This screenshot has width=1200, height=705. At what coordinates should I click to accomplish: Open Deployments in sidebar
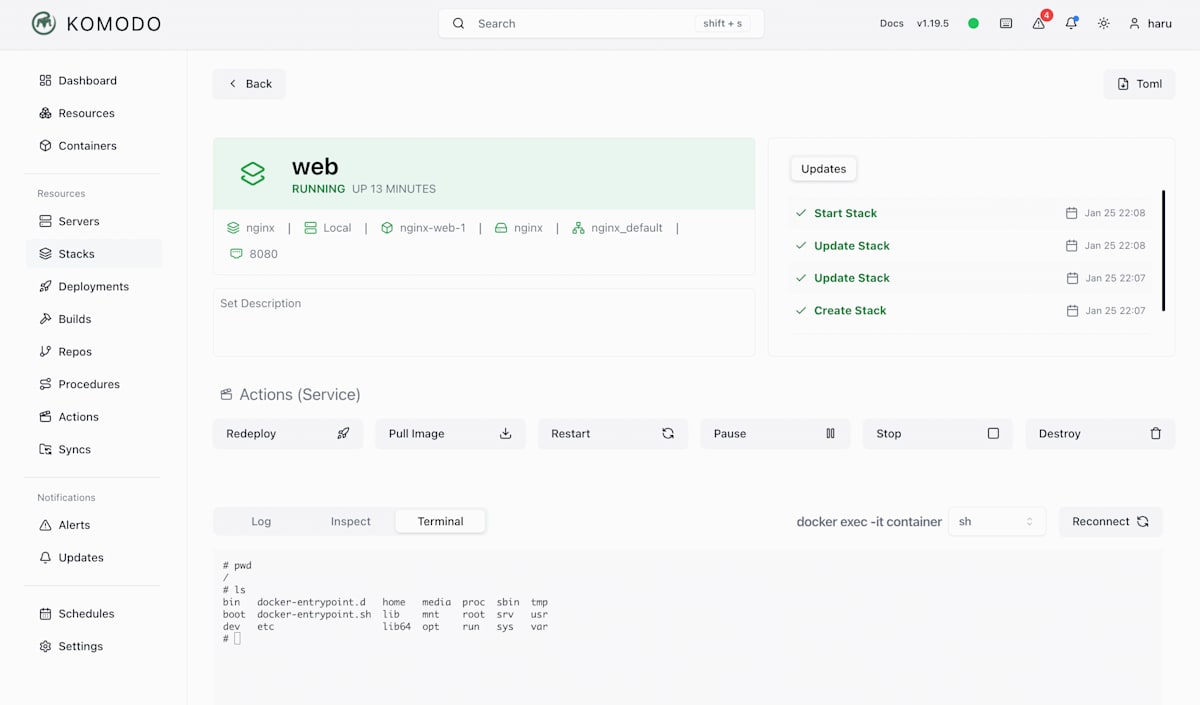click(94, 286)
